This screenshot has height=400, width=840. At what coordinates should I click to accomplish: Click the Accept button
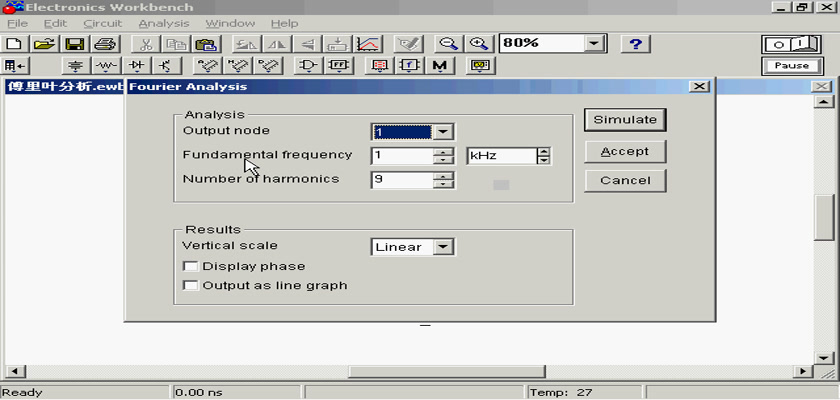click(625, 152)
